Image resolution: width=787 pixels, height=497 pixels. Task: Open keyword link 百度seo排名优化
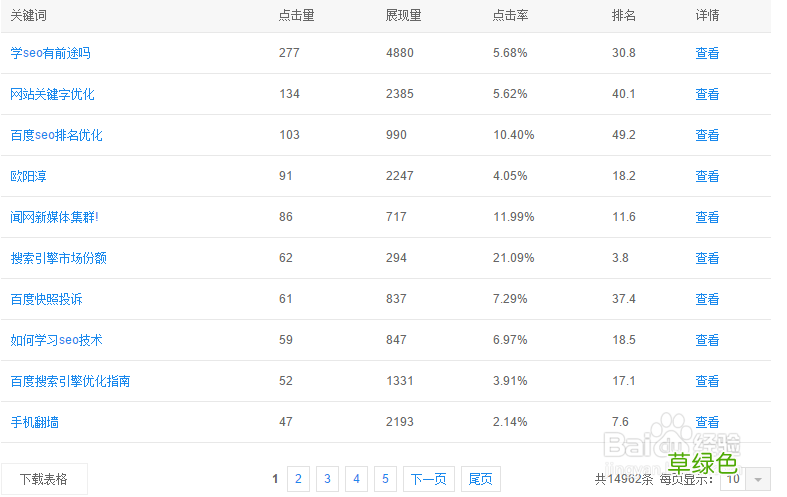click(x=56, y=135)
